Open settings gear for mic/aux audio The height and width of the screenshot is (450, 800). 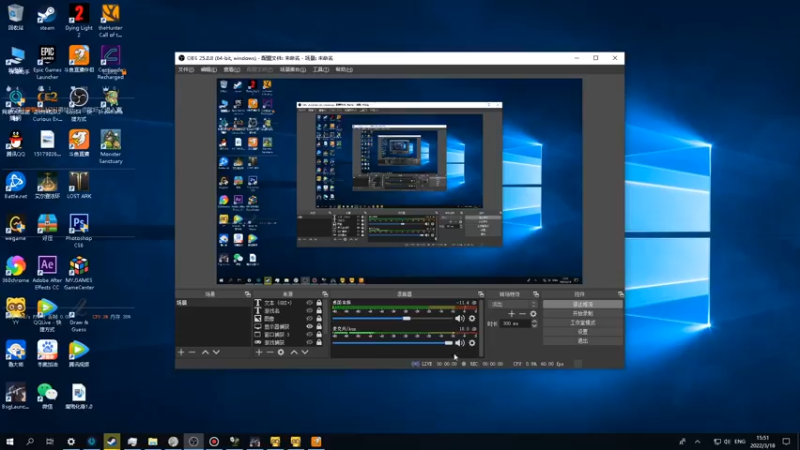click(472, 344)
